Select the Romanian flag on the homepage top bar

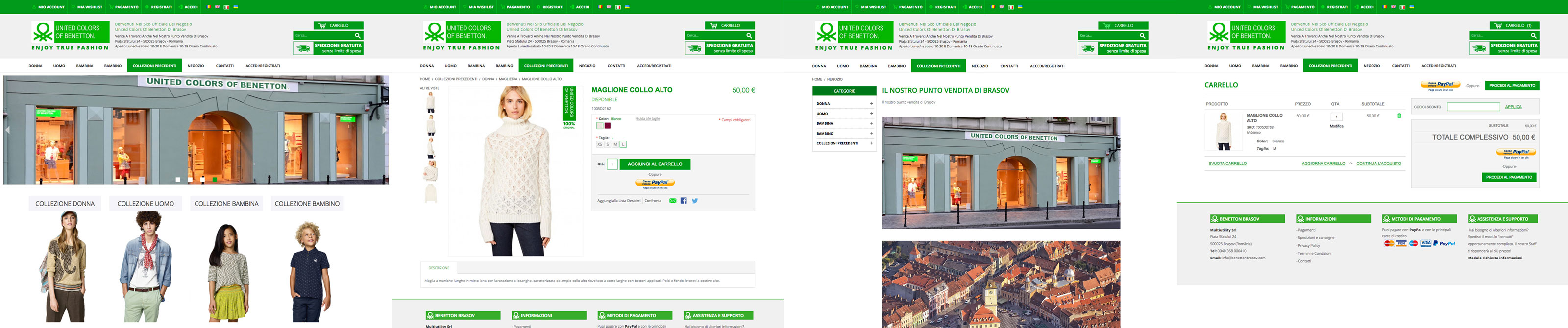pos(209,7)
